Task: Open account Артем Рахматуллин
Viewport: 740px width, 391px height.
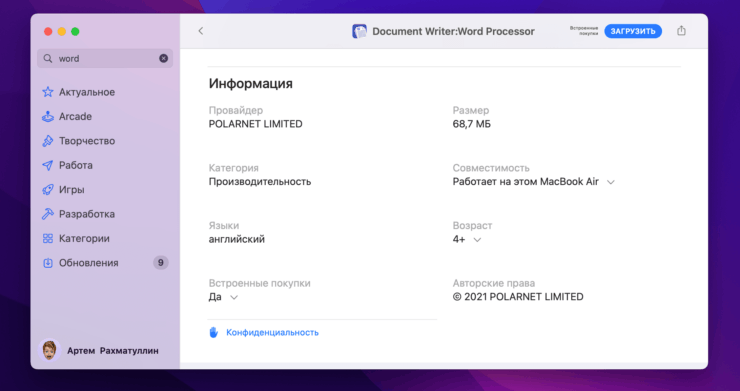Action: pos(113,351)
